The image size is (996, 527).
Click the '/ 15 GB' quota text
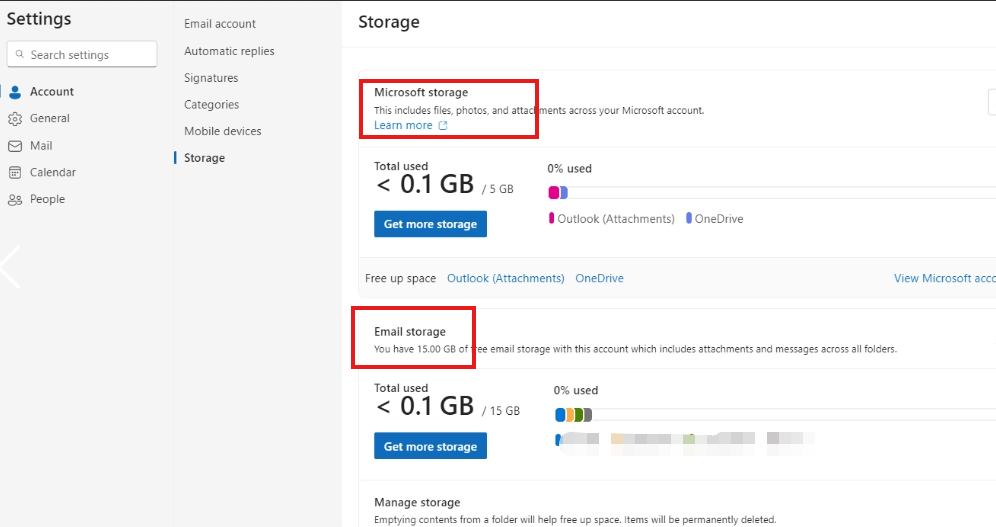[501, 411]
